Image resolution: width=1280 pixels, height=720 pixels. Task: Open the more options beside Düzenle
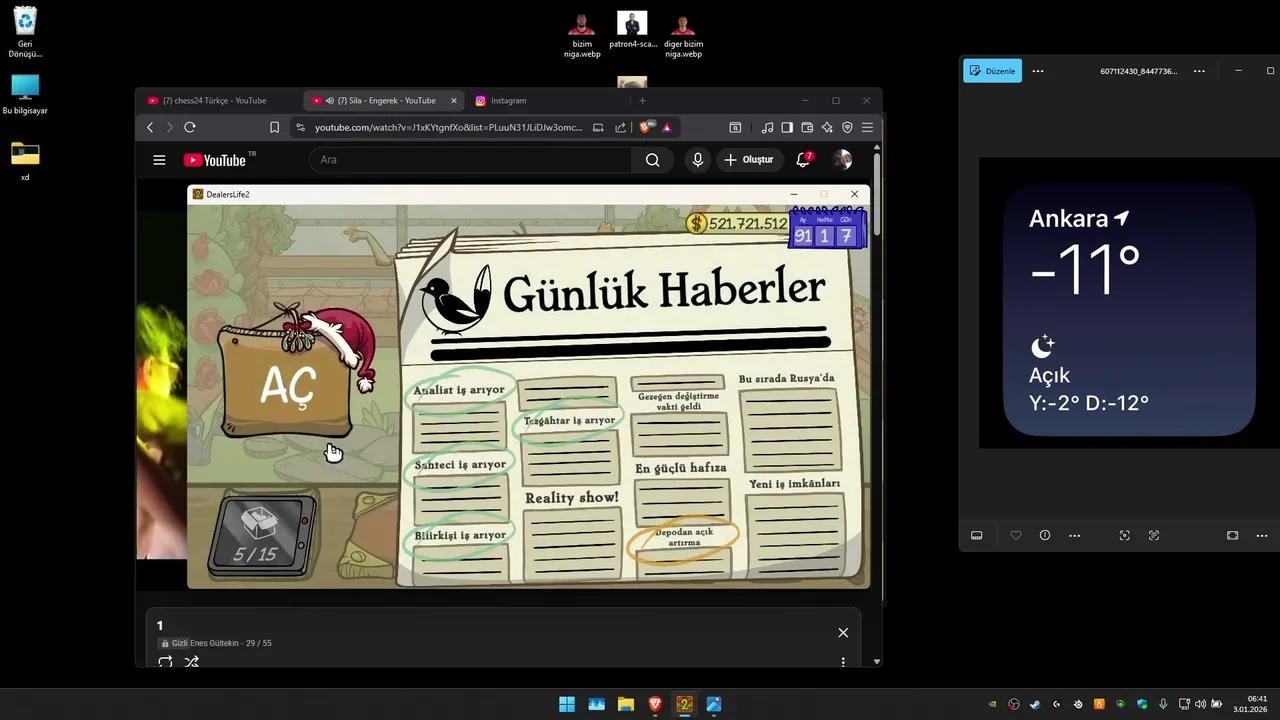(x=1038, y=71)
